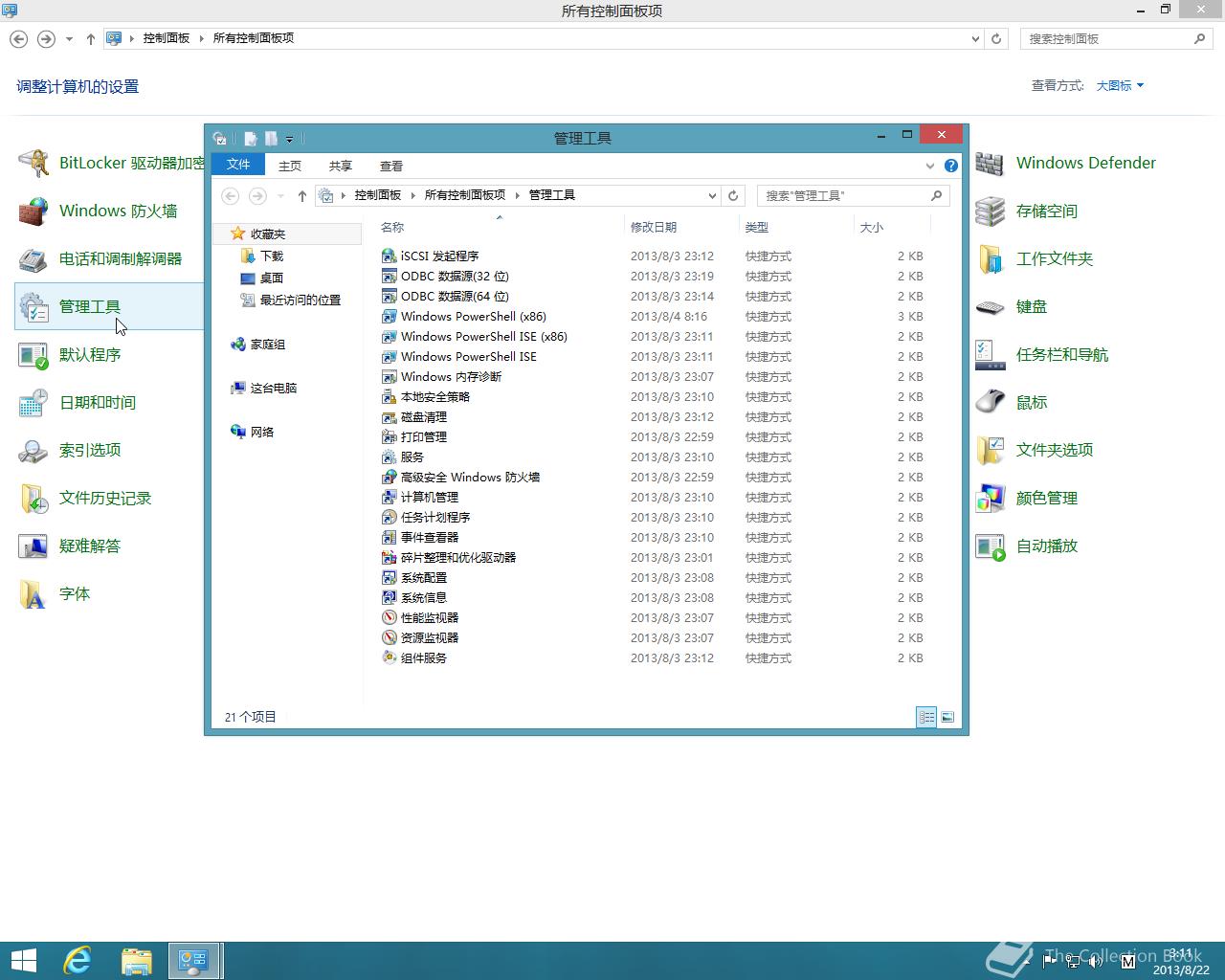Expand address history in control panel window
Image resolution: width=1225 pixels, height=980 pixels.
pos(975,39)
